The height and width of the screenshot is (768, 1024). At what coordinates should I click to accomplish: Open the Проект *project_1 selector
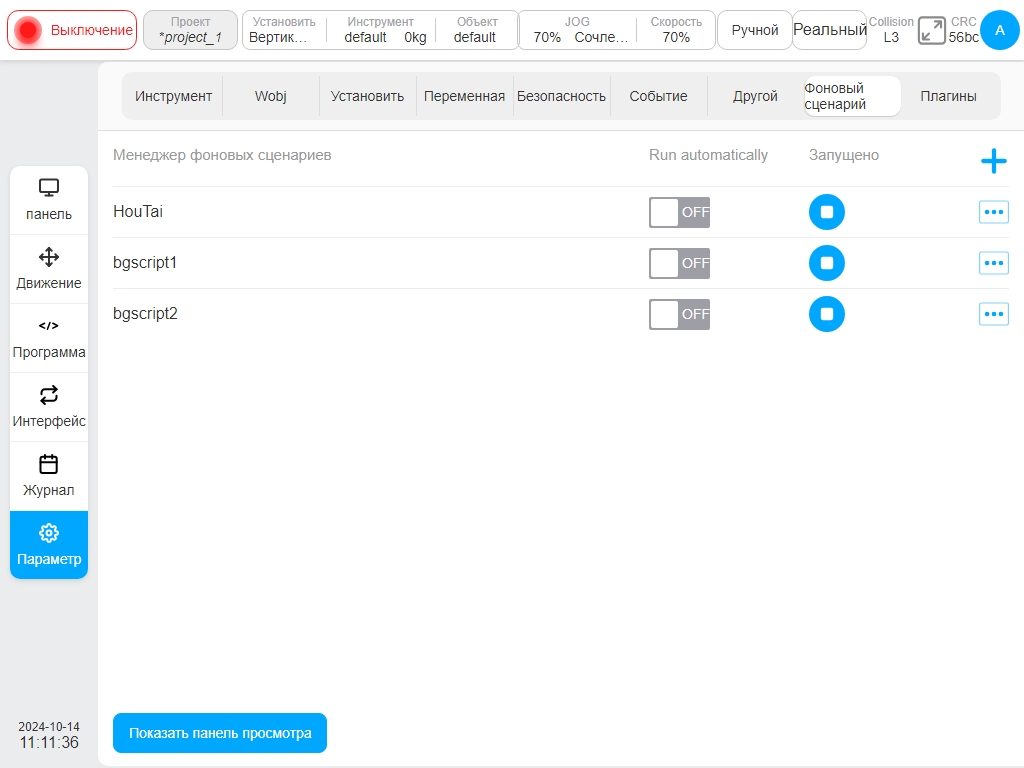click(190, 30)
